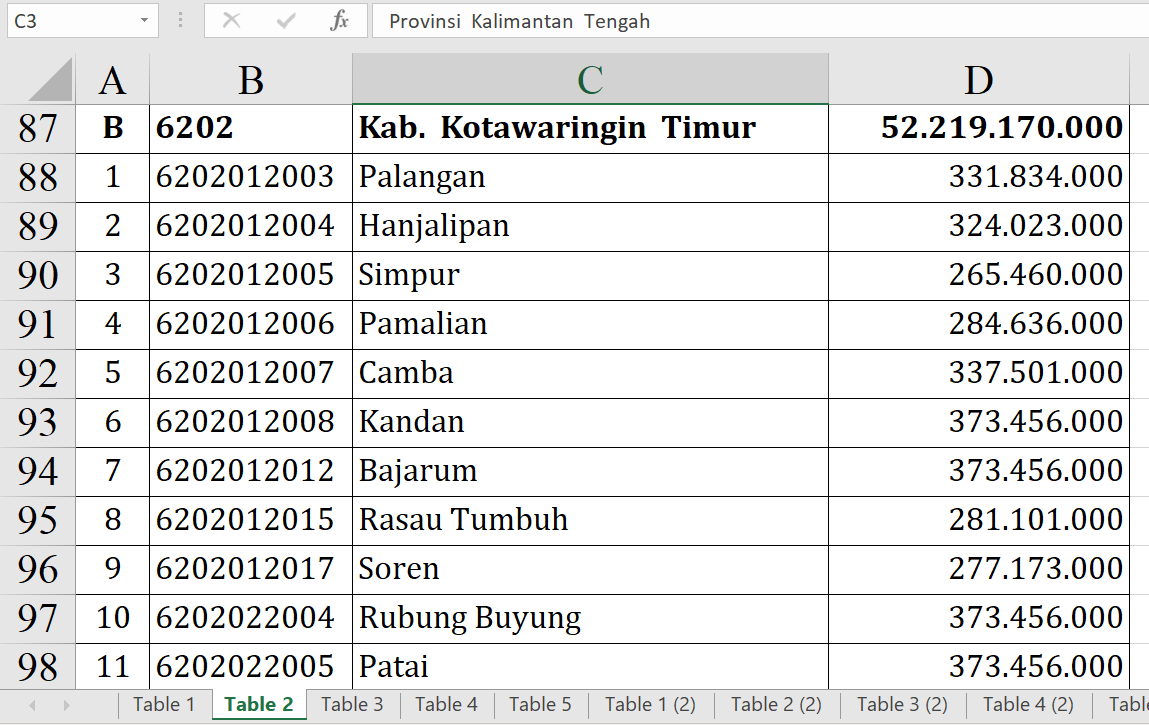Click the Name Box showing C3
This screenshot has width=1149, height=725.
point(68,21)
